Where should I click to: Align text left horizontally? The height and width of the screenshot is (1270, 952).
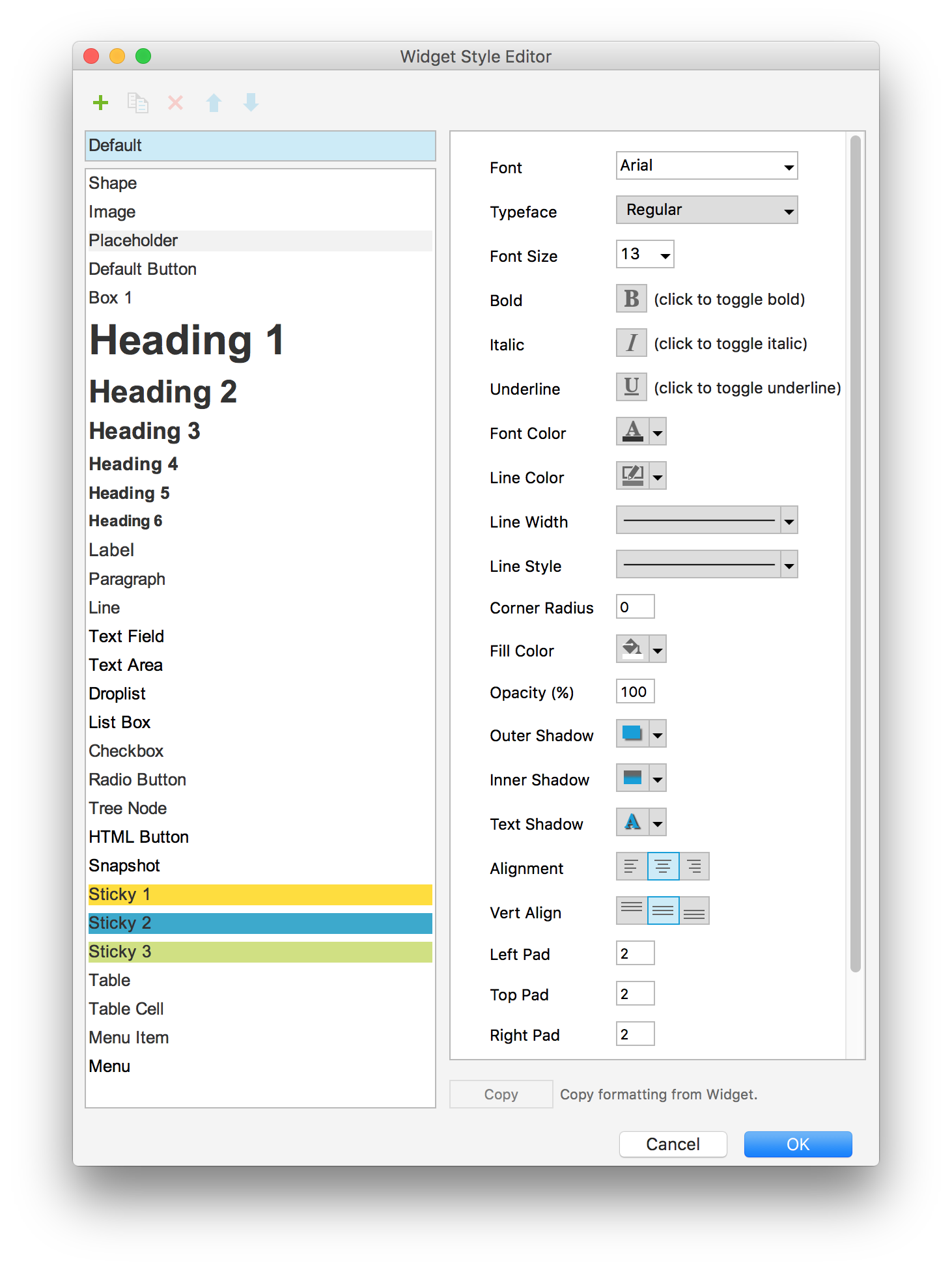tap(632, 866)
